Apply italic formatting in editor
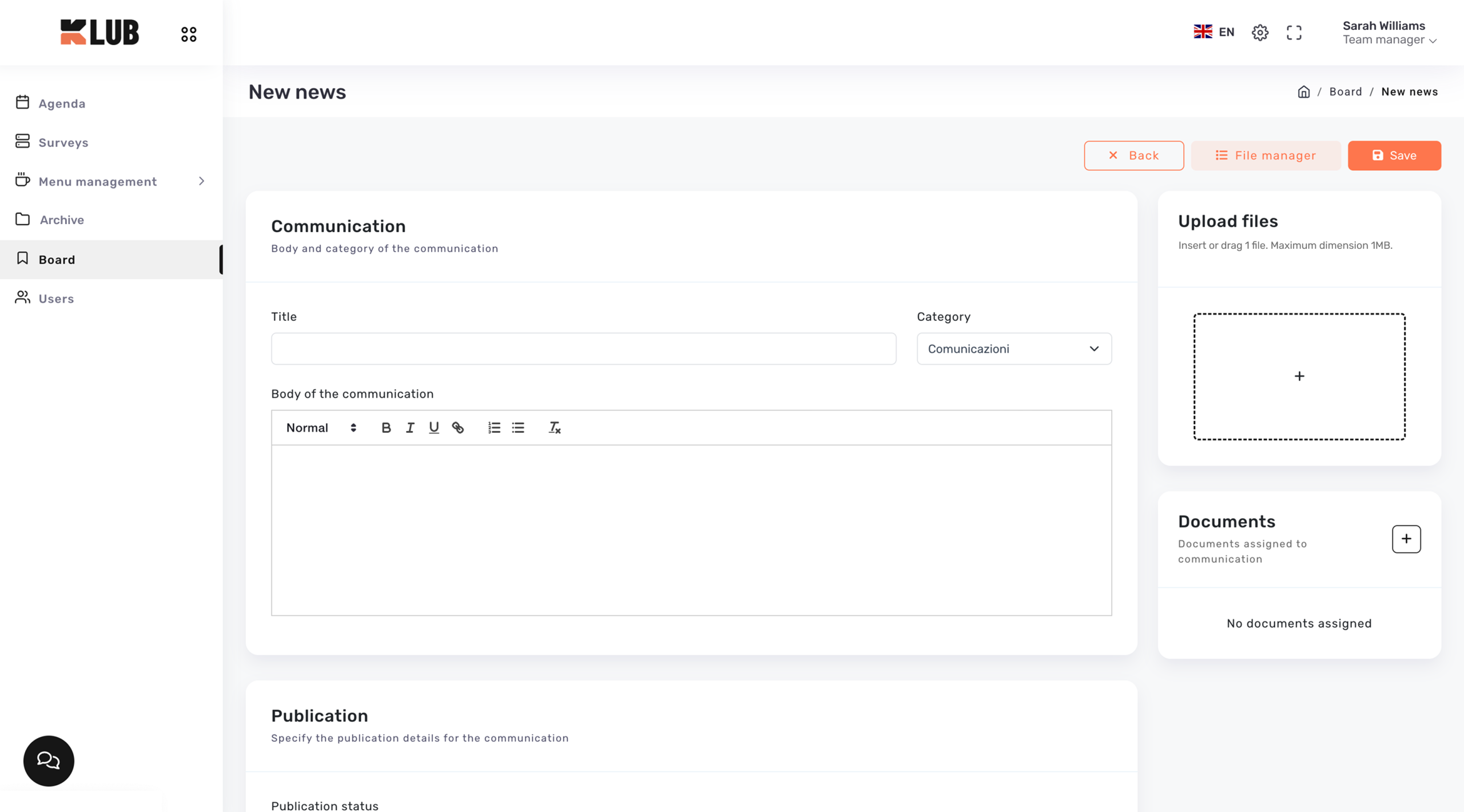 [x=410, y=428]
